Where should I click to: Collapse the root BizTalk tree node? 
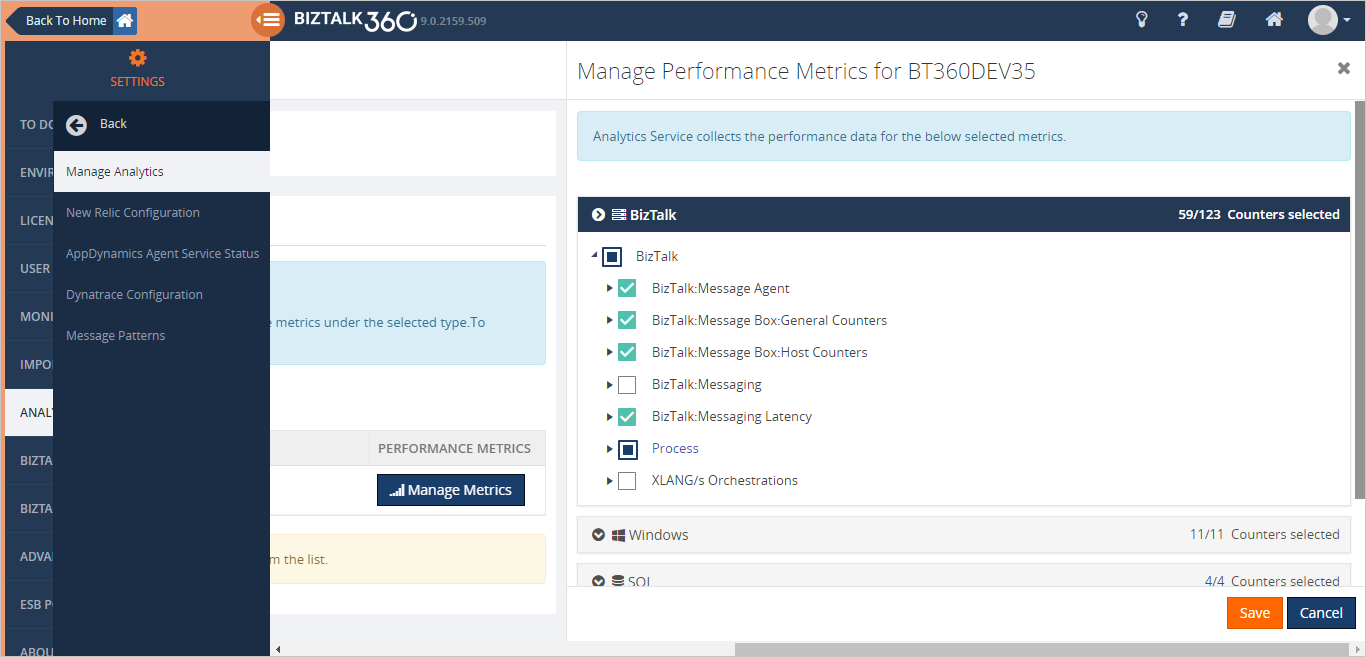pyautogui.click(x=595, y=256)
